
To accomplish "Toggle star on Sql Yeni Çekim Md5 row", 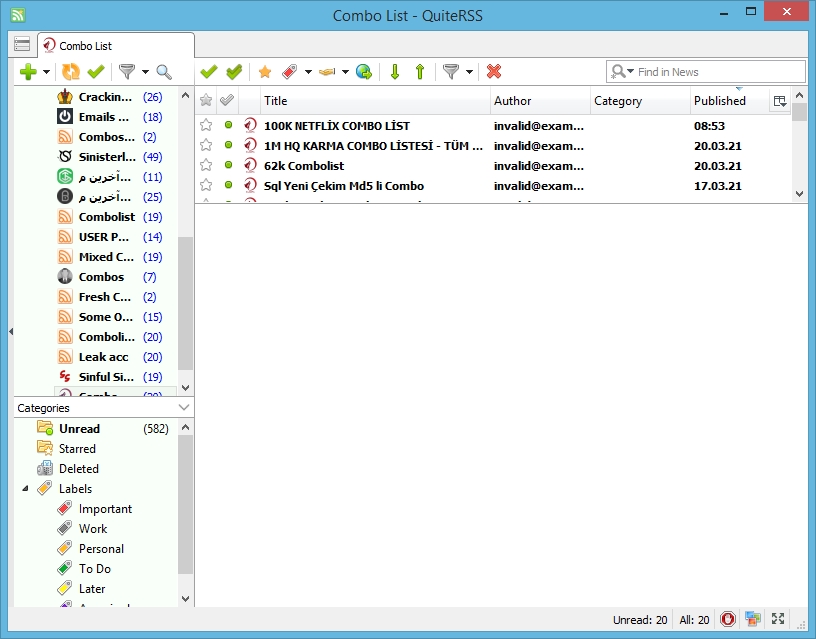I will point(206,185).
